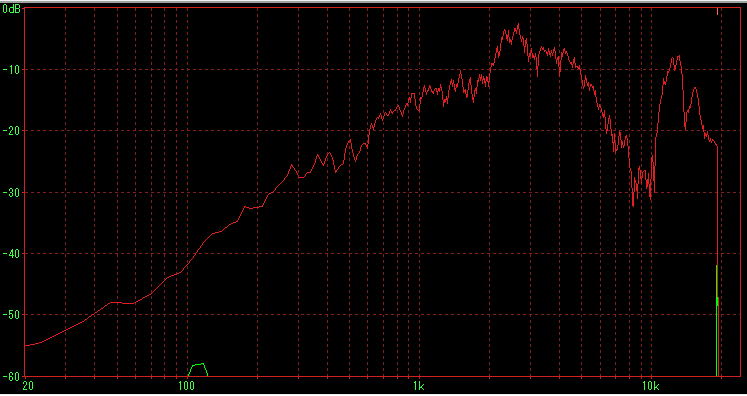
Task: Click the -40 dB axis label
Action: [12, 254]
